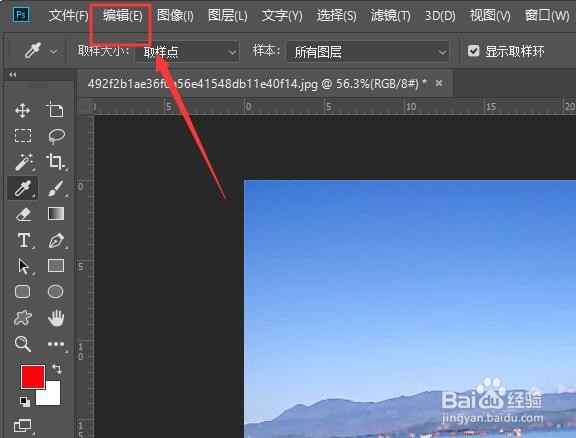The height and width of the screenshot is (438, 576).
Task: Open the 滤镜(T) menu
Action: point(390,16)
